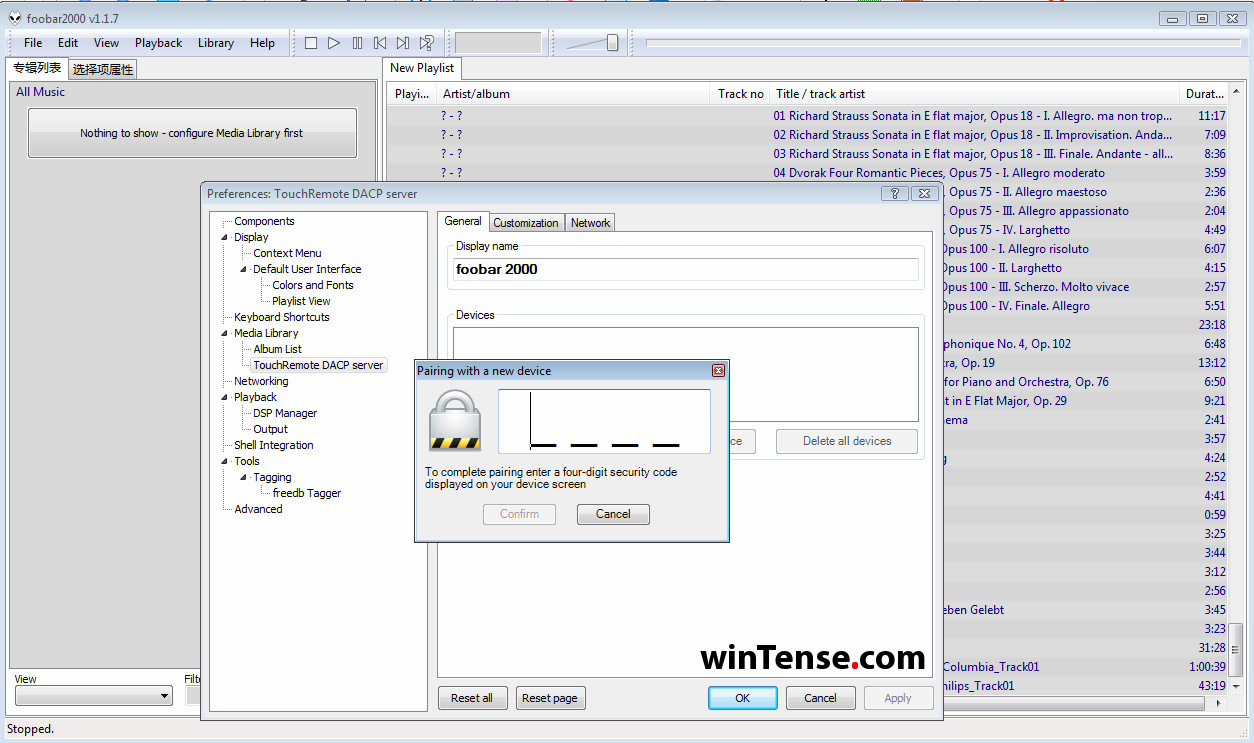Open the File menu
Image resolution: width=1254 pixels, height=743 pixels.
tap(33, 43)
